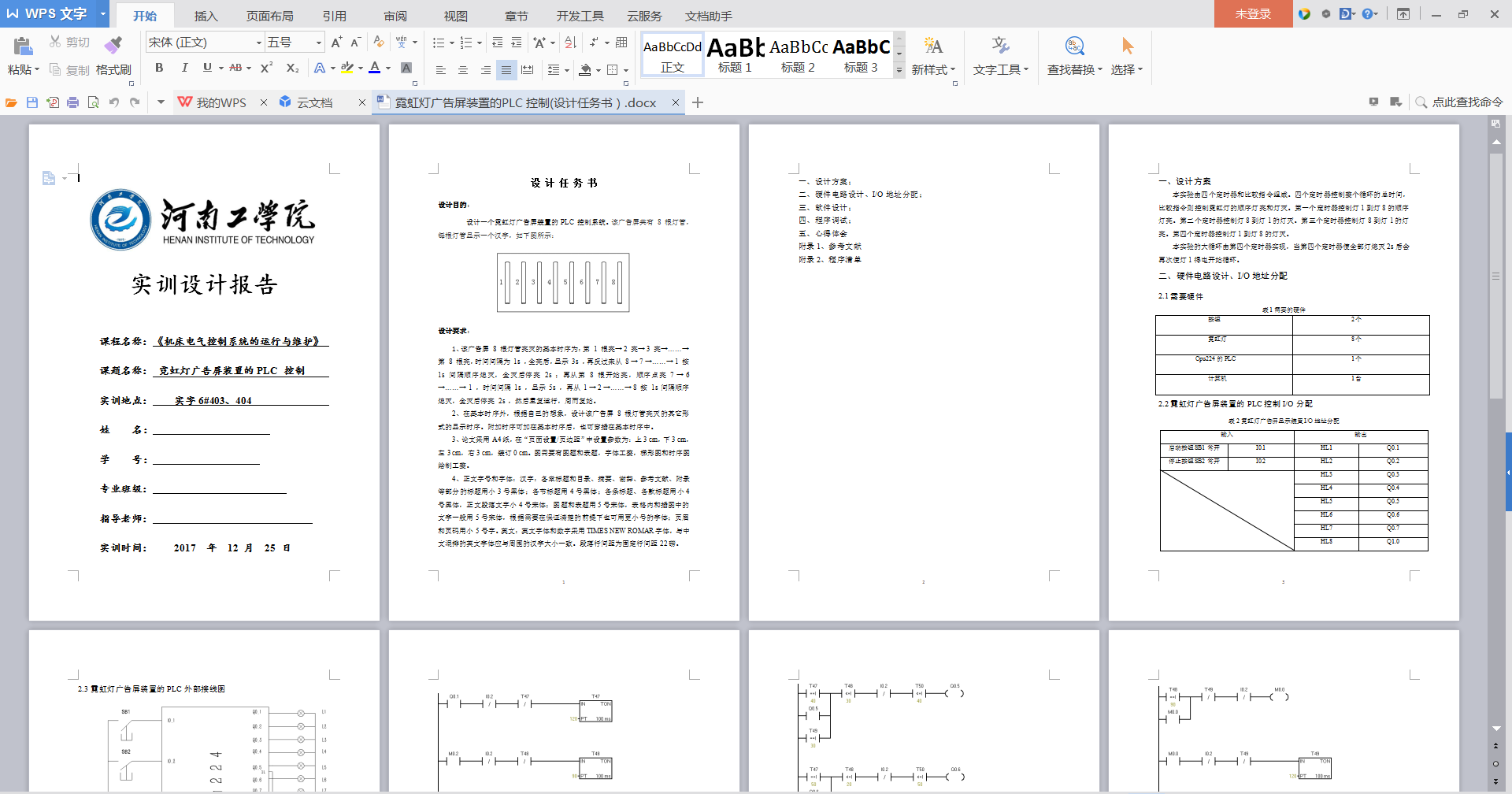1512x794 pixels.
Task: Toggle strikethrough formatting
Action: tap(235, 69)
